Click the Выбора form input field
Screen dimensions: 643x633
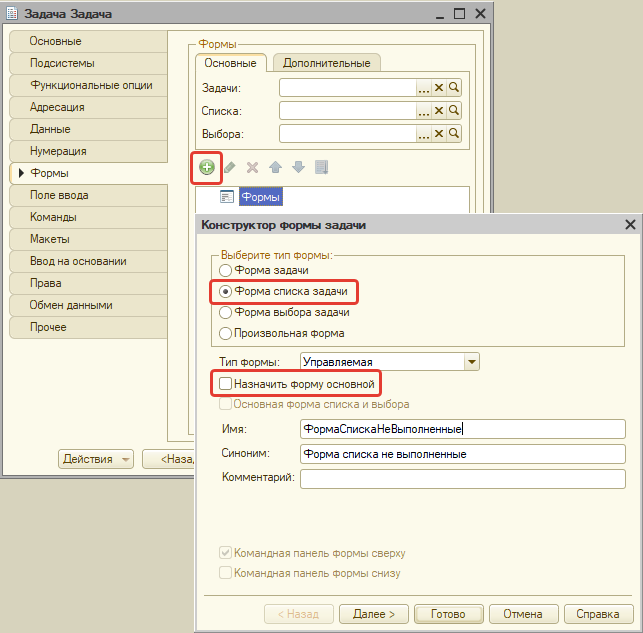tap(348, 133)
